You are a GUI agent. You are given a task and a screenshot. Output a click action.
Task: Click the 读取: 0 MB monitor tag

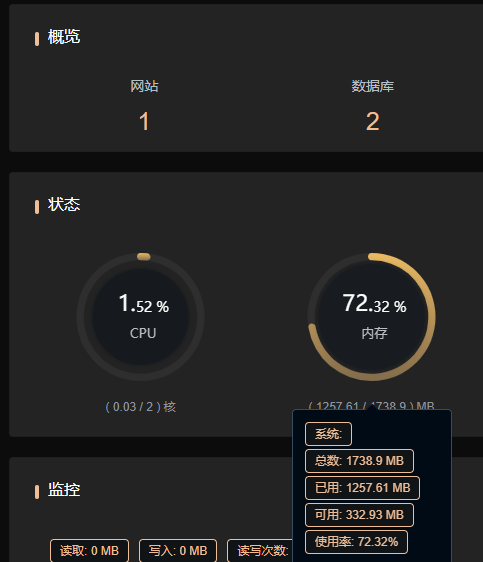[x=89, y=551]
